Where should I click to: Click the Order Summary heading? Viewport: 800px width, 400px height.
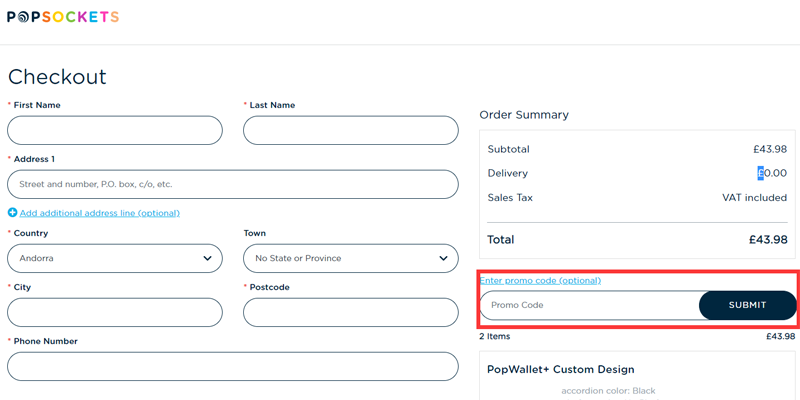pyautogui.click(x=524, y=115)
